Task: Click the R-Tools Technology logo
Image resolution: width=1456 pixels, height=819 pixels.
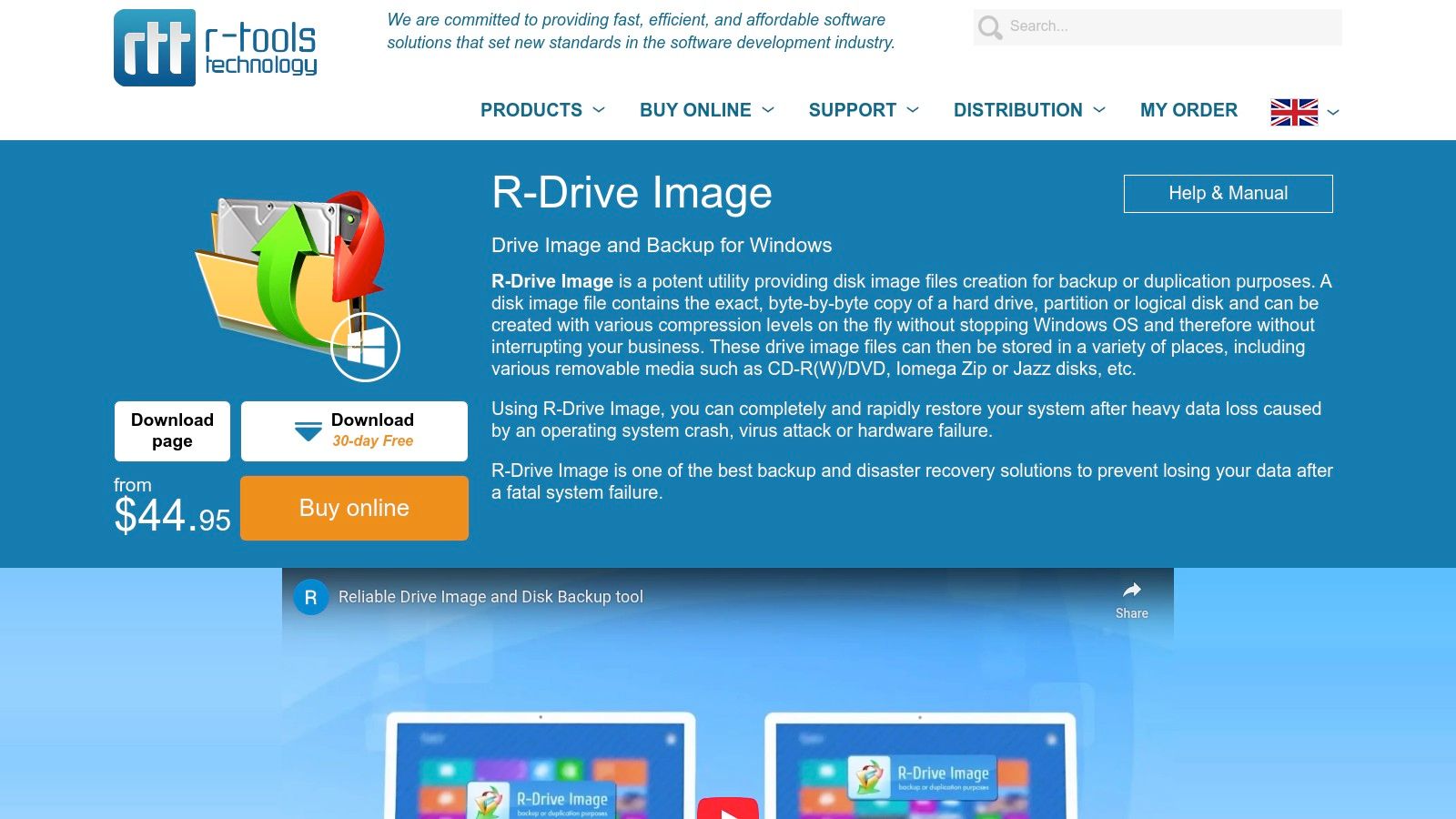Action: click(216, 47)
